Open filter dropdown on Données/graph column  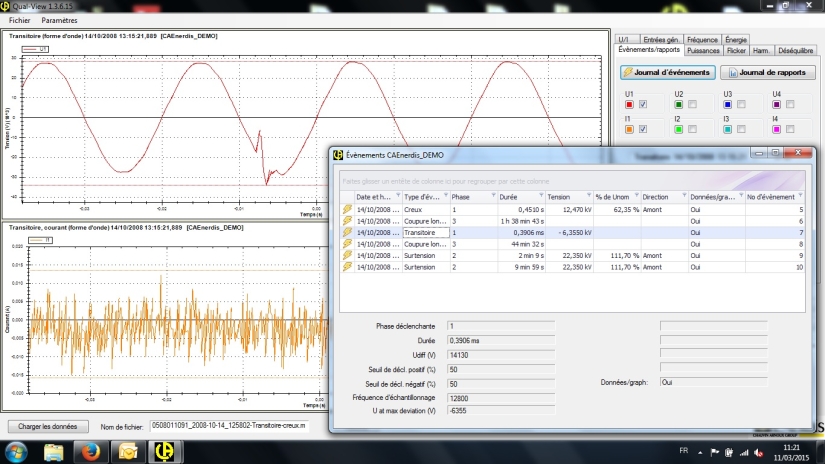741,195
